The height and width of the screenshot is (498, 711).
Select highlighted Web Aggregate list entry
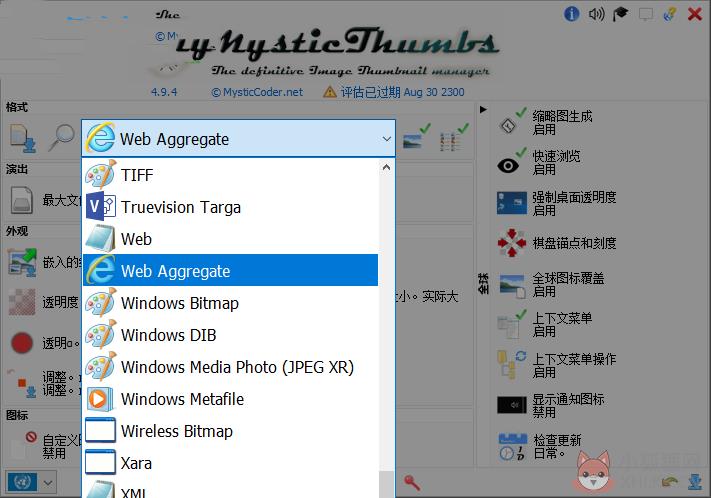pyautogui.click(x=231, y=270)
